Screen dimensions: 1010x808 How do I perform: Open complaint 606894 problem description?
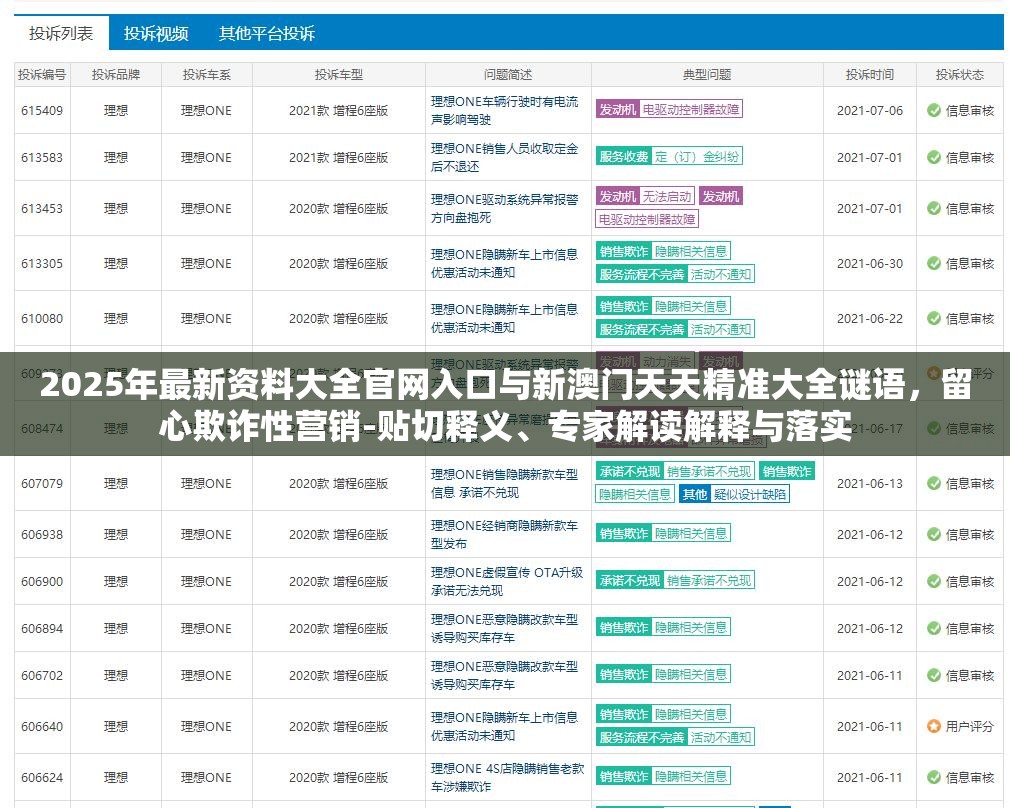tap(504, 628)
